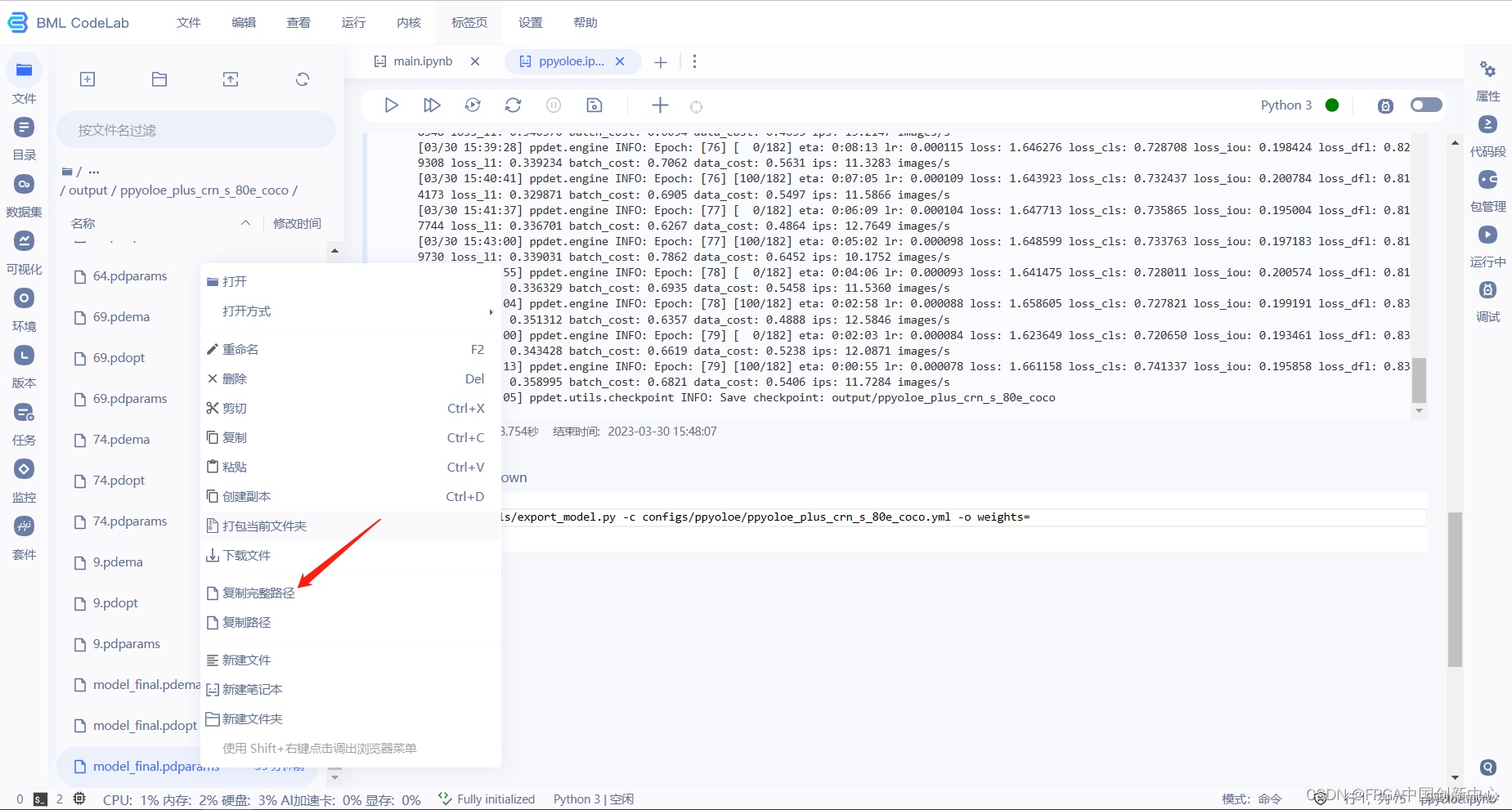Viewport: 1512px width, 810px height.
Task: Interrupt the kernel pause icon
Action: tap(554, 105)
